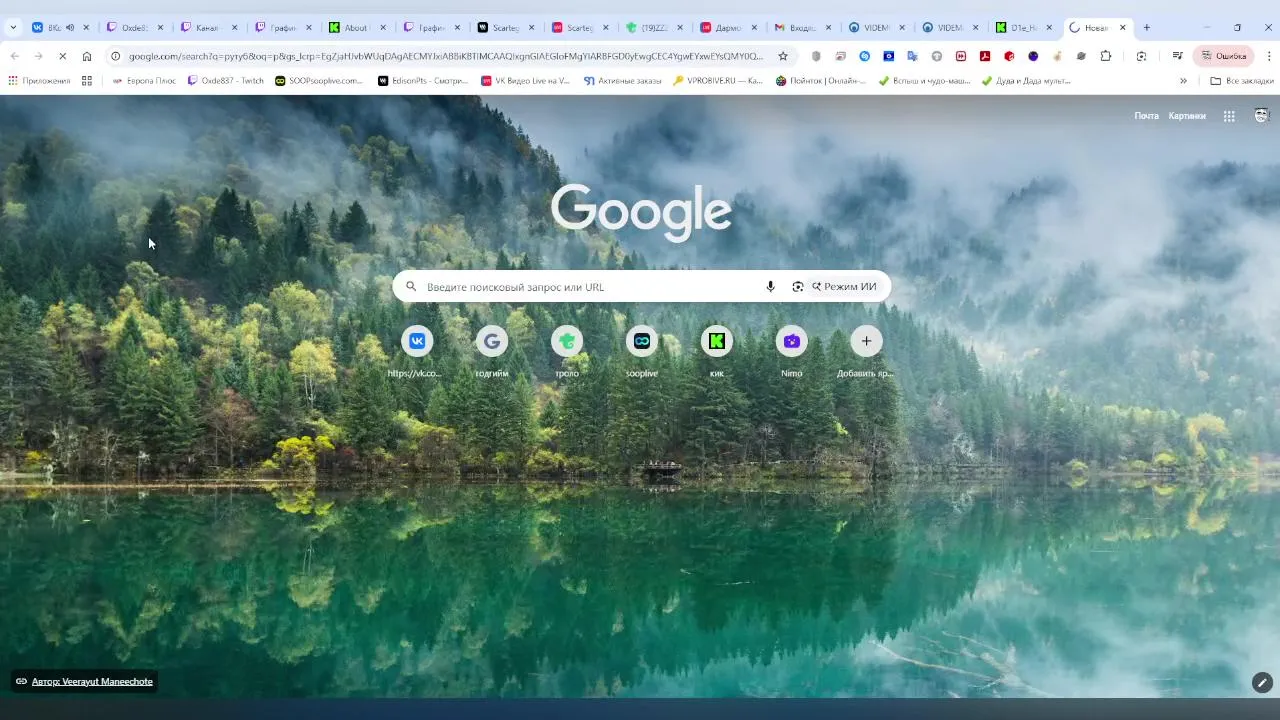Open the EdisonPts bookmark
Screen dimensions: 1280x720
(423, 81)
